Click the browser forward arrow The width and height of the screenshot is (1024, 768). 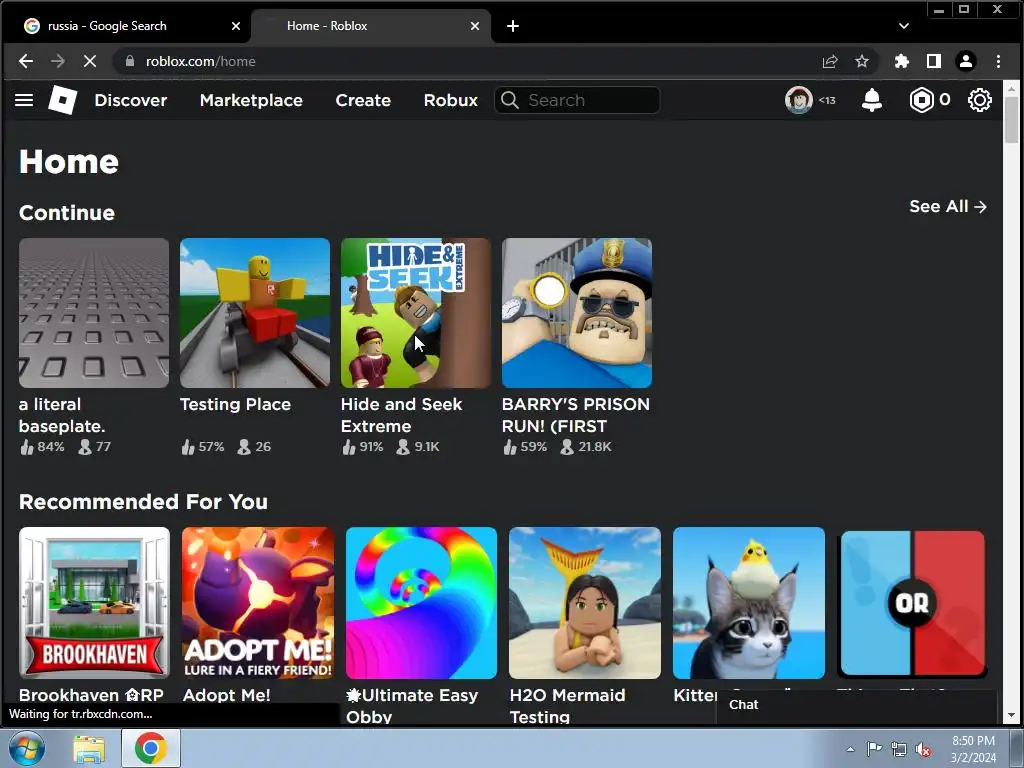(x=57, y=61)
